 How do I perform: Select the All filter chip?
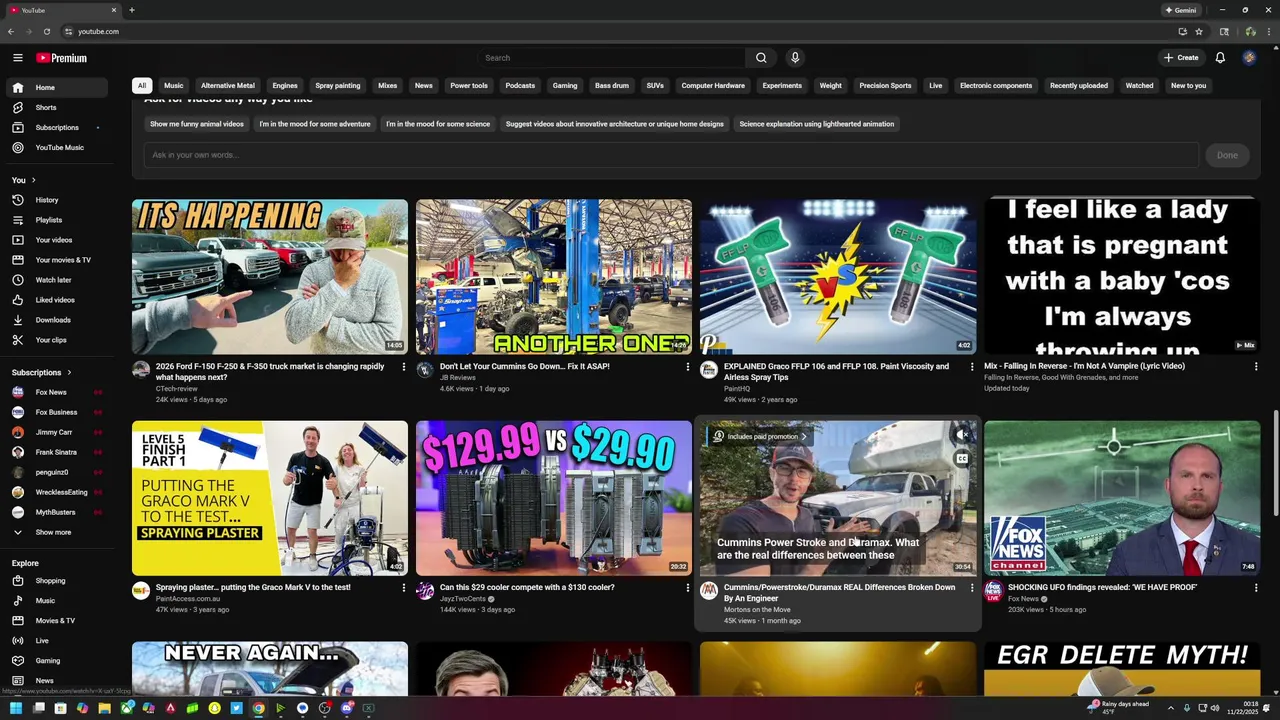pos(142,86)
